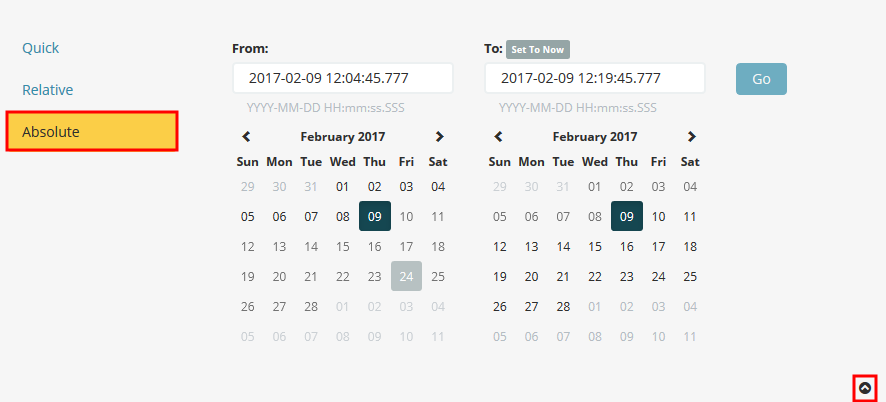Go to next month in From calendar
This screenshot has width=886, height=402.
click(x=440, y=136)
